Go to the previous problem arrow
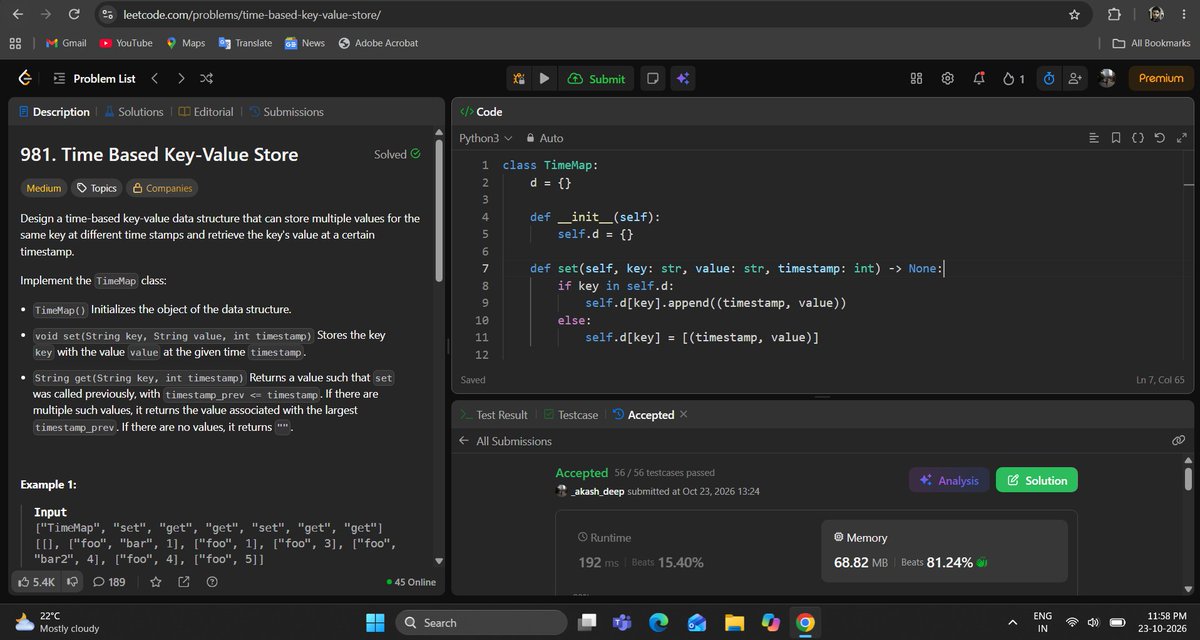The width and height of the screenshot is (1200, 640). (155, 78)
